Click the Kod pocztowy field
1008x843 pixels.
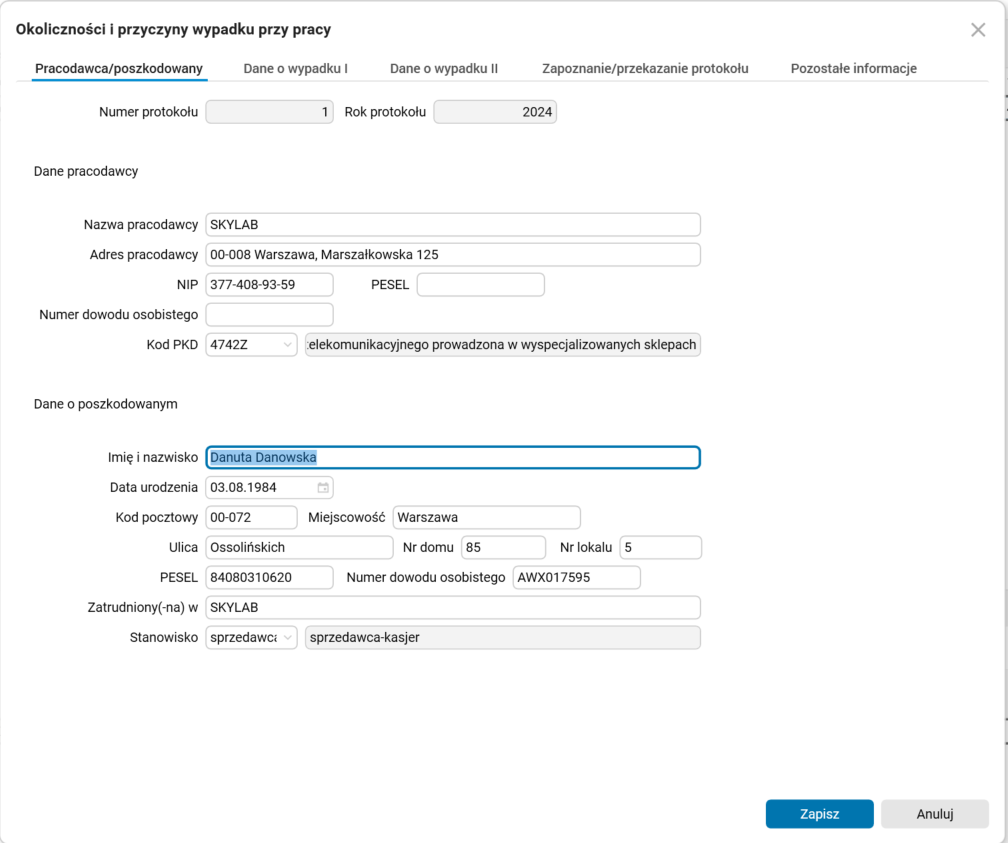250,517
